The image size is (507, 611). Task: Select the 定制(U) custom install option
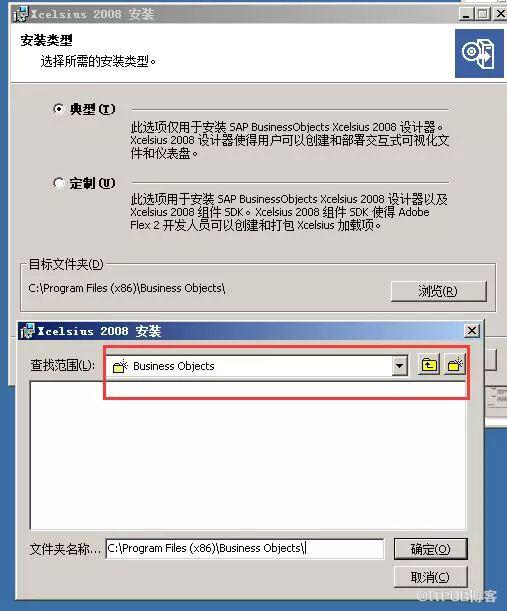[58, 183]
